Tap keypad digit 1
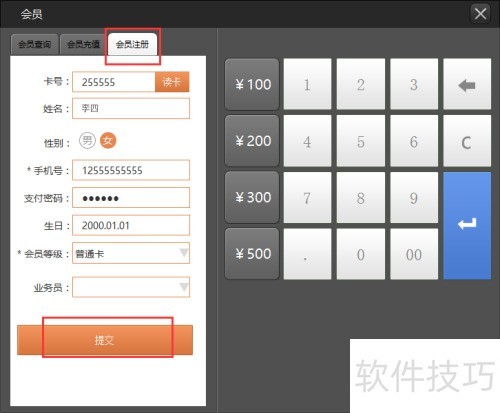The image size is (500, 413). pyautogui.click(x=307, y=84)
